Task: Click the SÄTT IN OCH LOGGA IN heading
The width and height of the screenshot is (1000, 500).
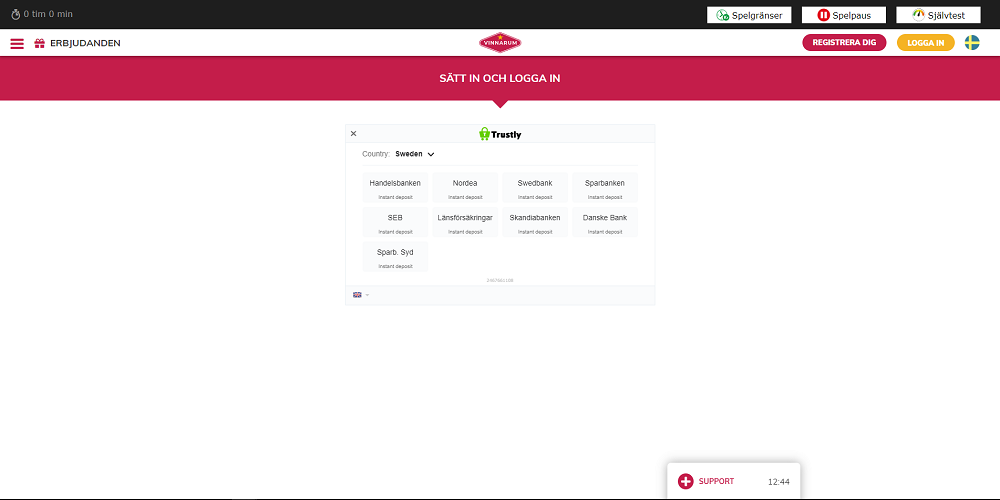Action: (500, 78)
